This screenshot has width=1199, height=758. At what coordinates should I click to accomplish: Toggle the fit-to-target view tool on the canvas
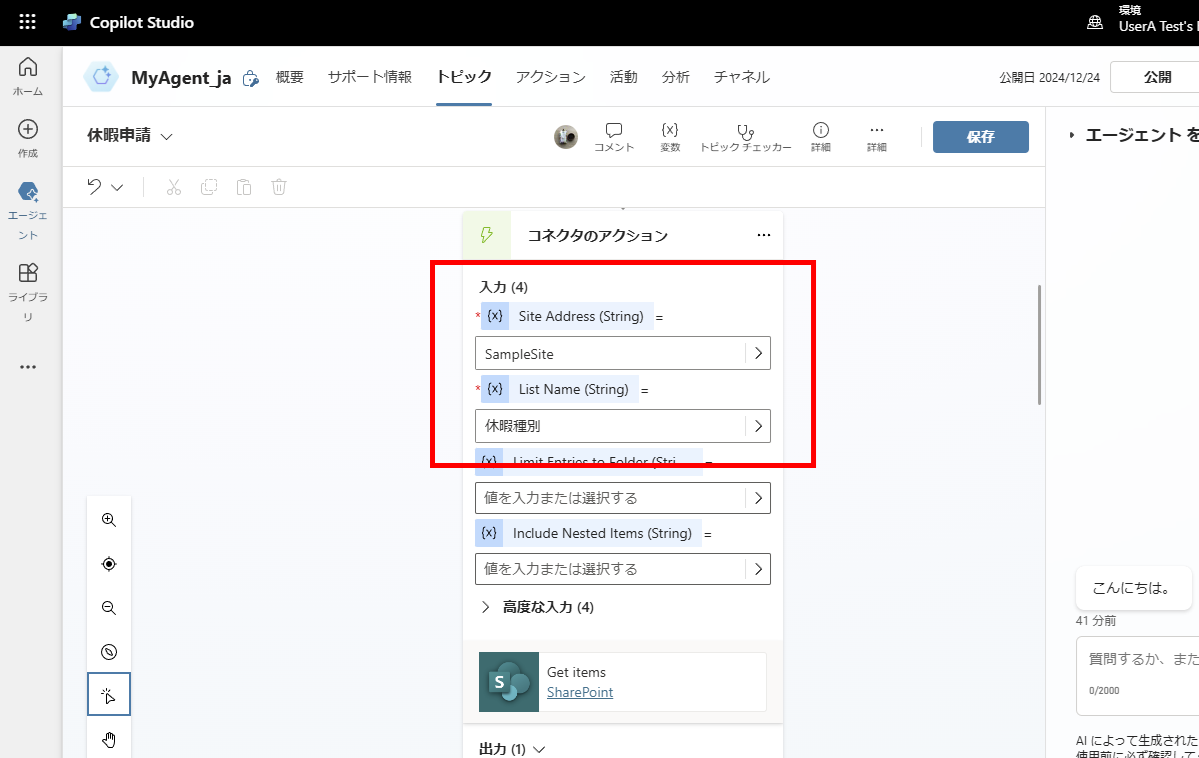(x=108, y=563)
